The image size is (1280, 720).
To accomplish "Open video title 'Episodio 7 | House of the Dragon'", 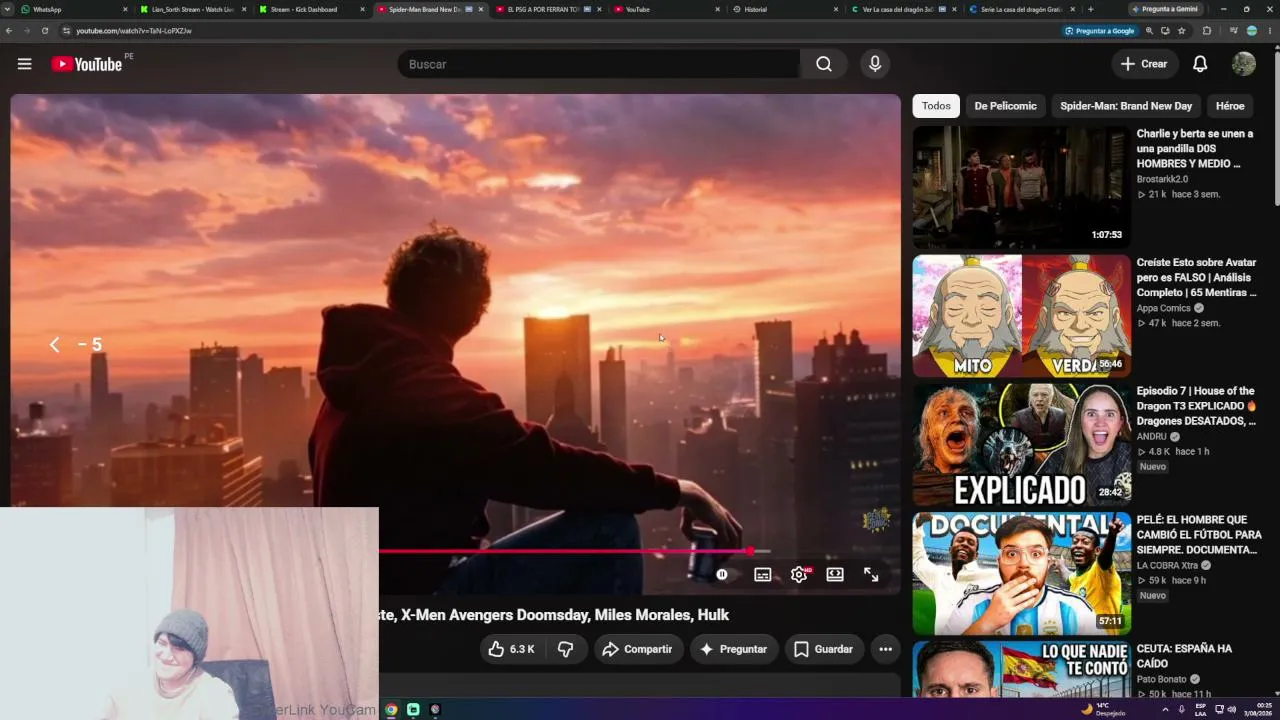I will pos(1197,406).
